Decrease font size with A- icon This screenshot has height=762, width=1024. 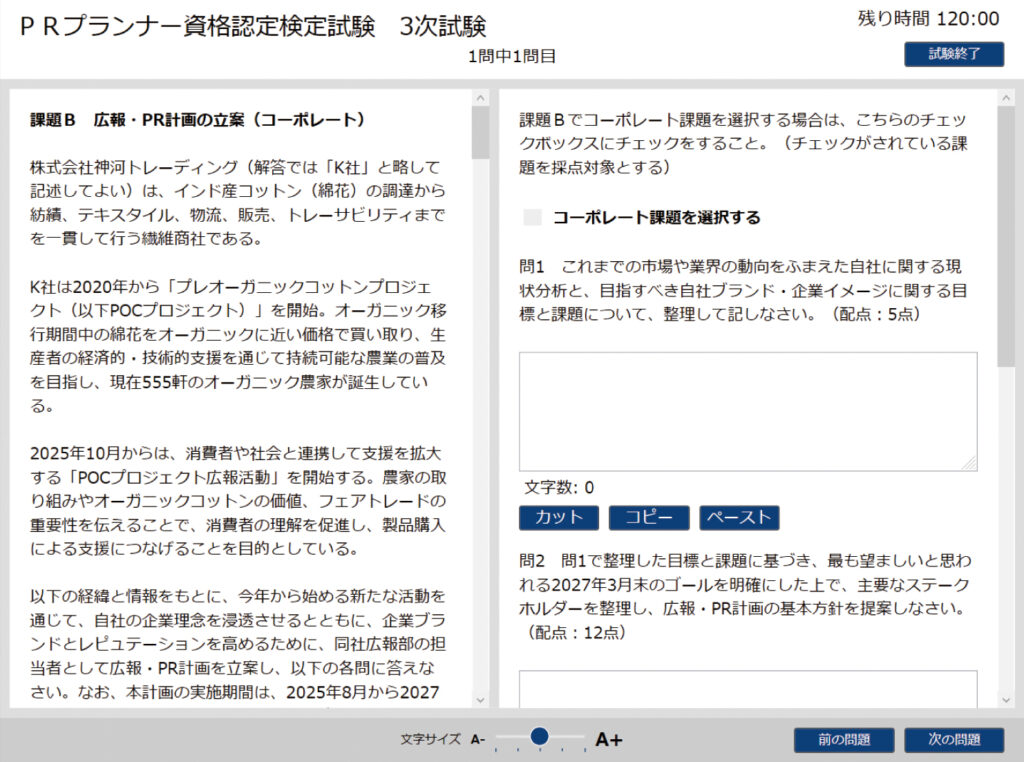tap(477, 740)
